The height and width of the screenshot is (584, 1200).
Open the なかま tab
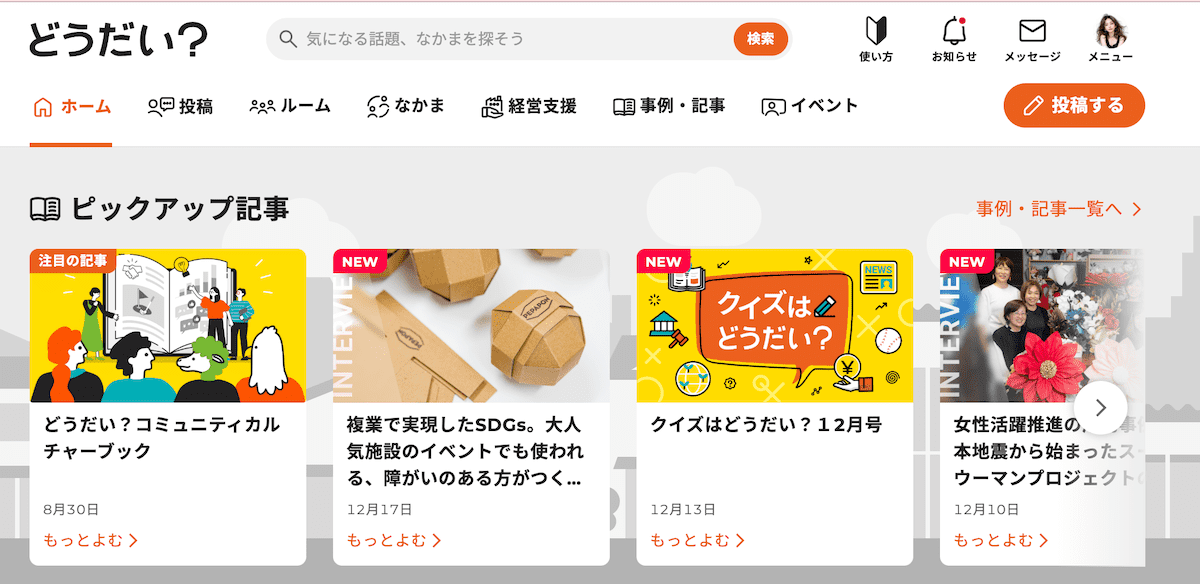pyautogui.click(x=406, y=106)
